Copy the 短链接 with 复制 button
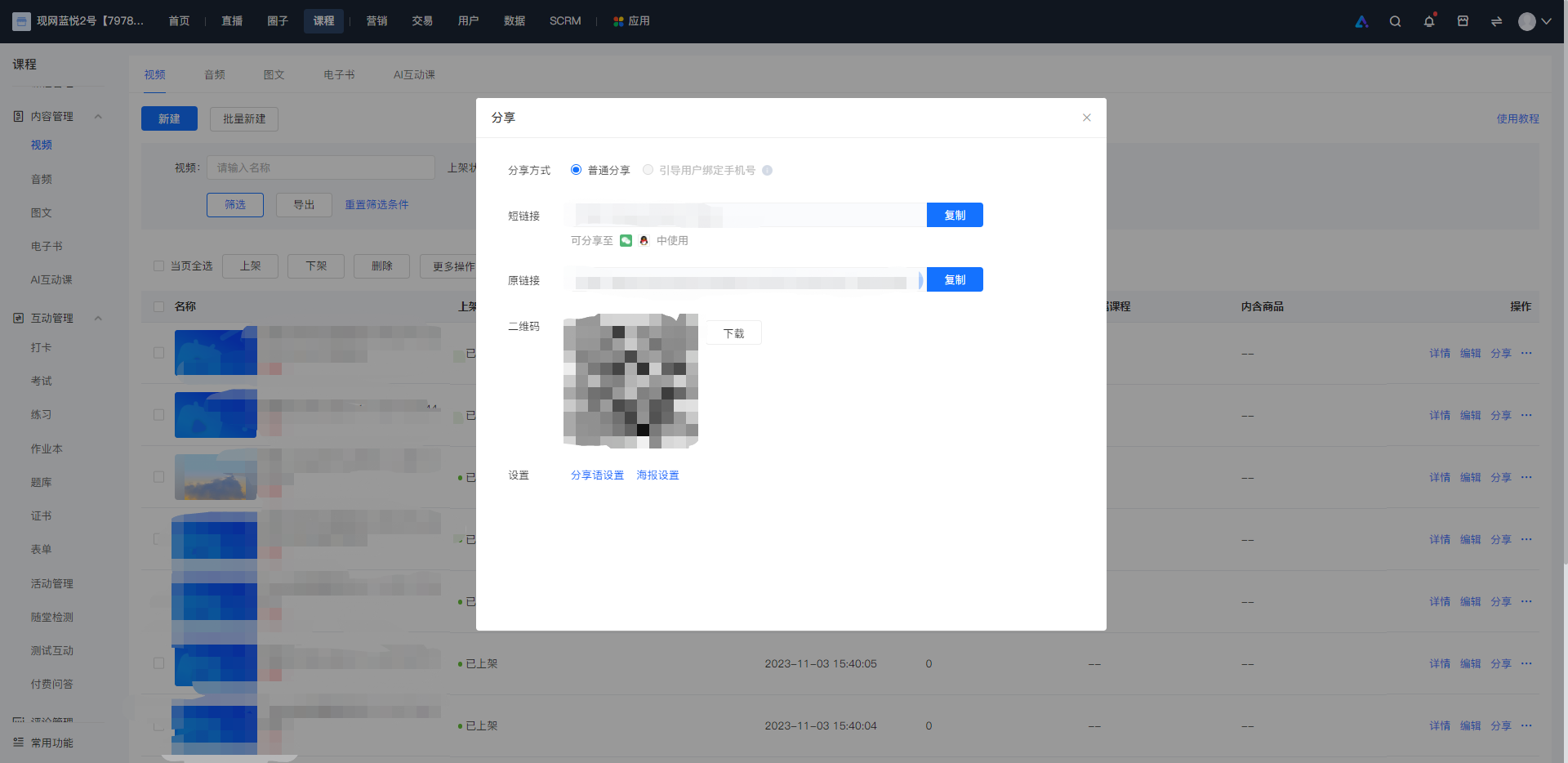1568x763 pixels. point(955,215)
